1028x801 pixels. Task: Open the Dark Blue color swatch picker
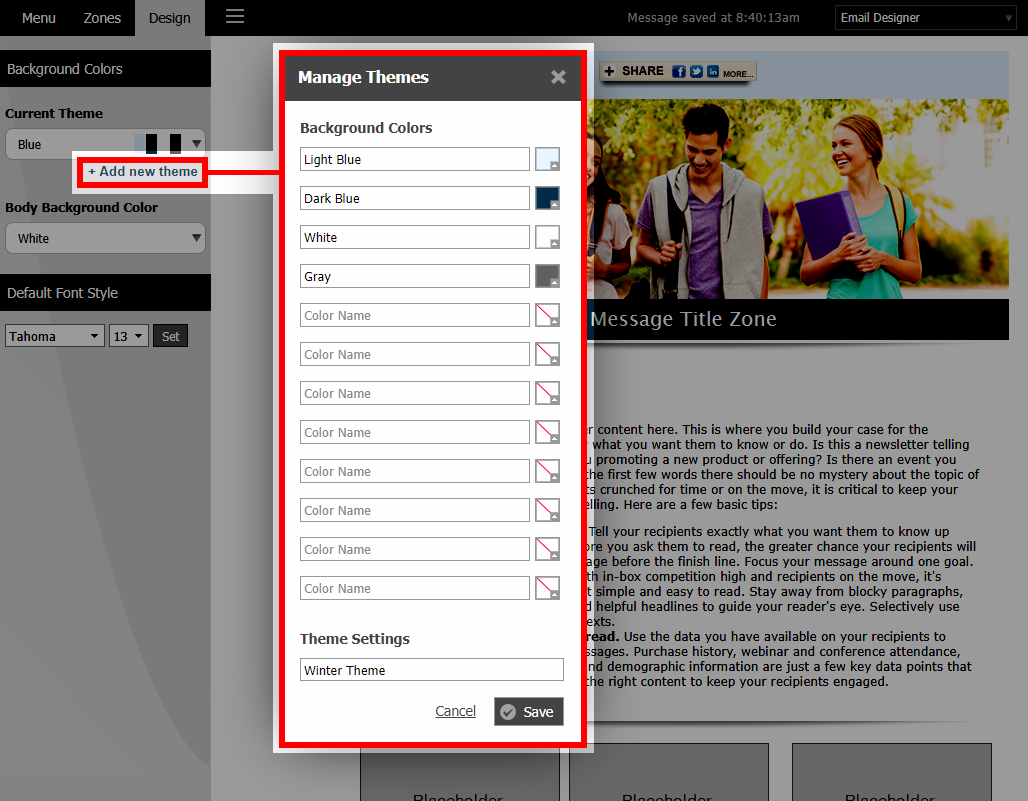547,198
